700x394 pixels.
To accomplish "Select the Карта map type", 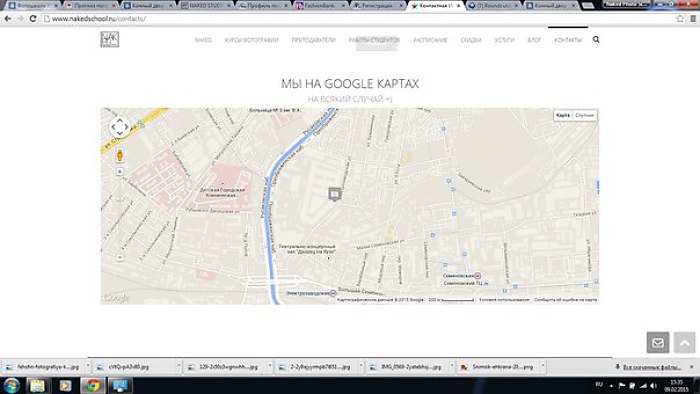I will pyautogui.click(x=563, y=115).
